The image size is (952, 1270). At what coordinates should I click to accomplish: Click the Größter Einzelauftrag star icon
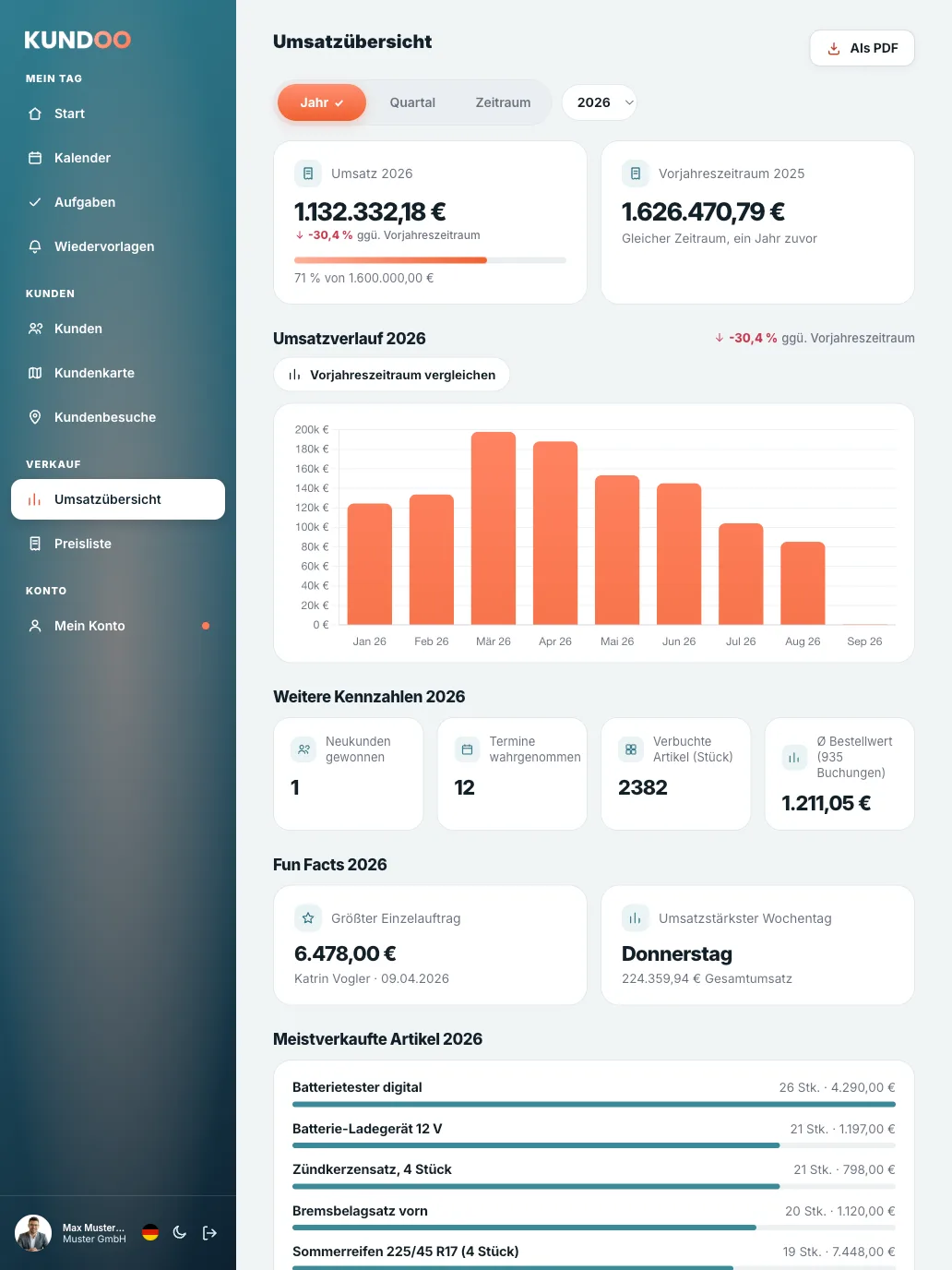coord(308,918)
